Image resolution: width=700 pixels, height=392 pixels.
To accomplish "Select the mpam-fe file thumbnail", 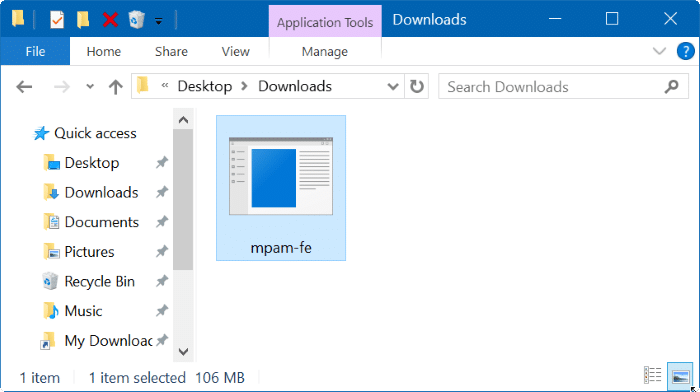I will 281,176.
